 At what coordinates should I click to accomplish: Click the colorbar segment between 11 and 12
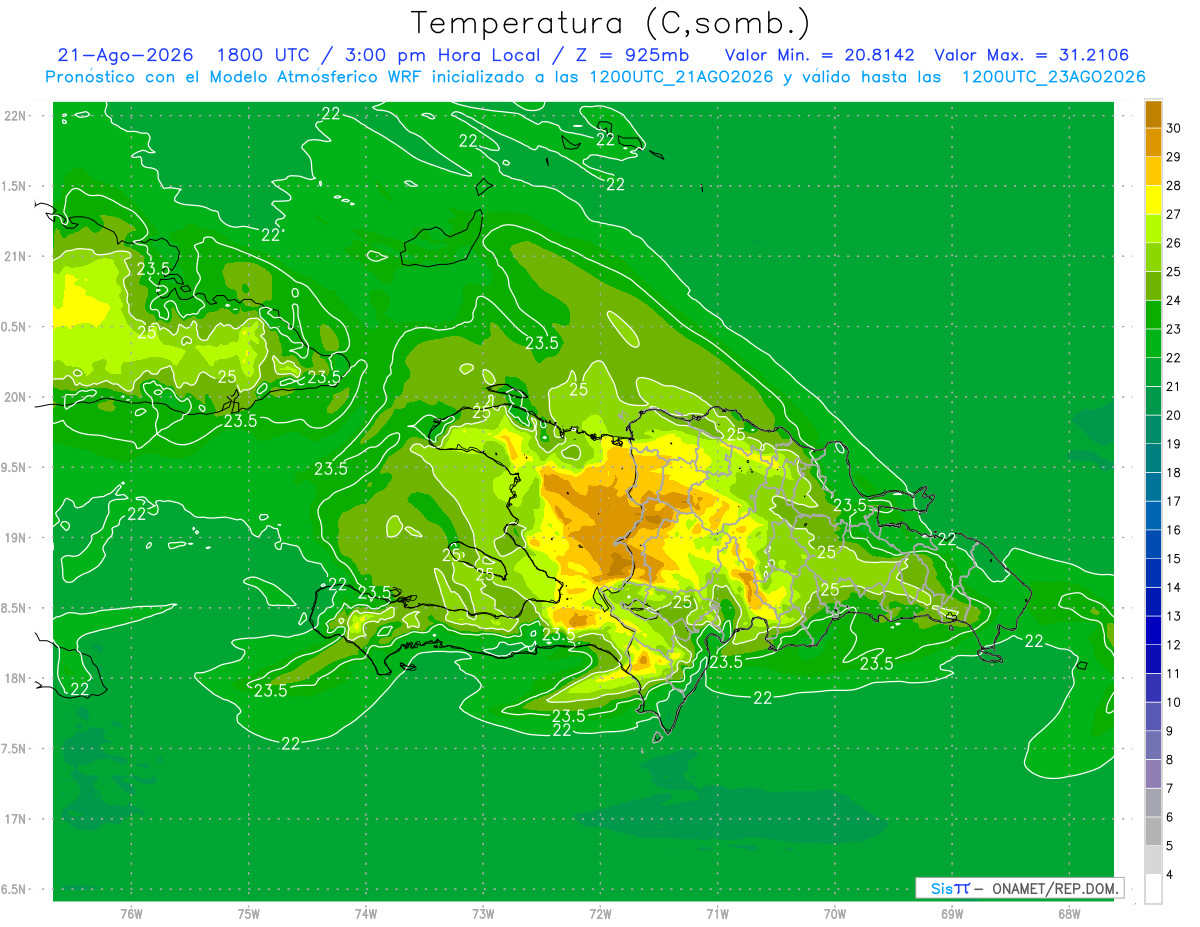coord(1153,659)
